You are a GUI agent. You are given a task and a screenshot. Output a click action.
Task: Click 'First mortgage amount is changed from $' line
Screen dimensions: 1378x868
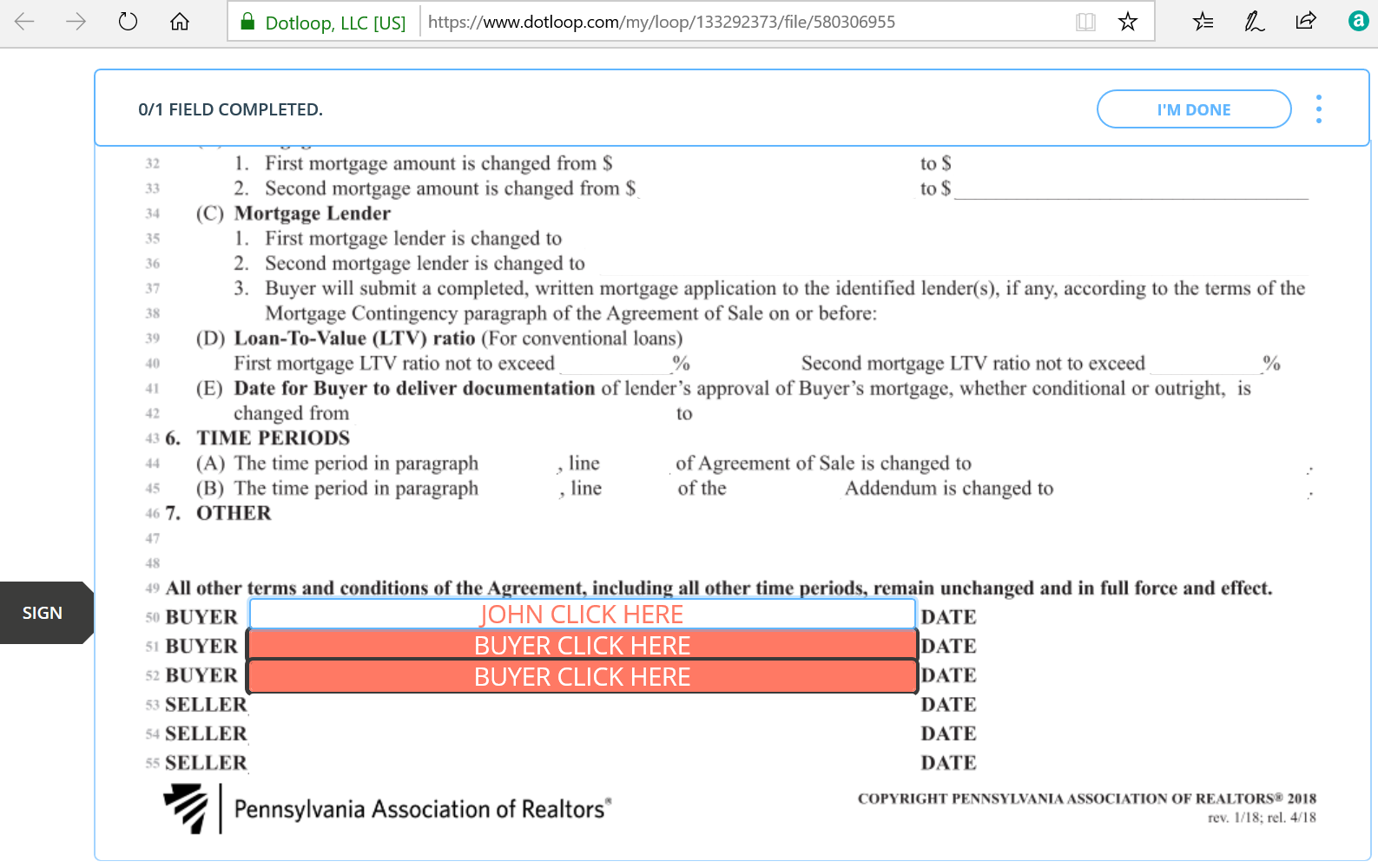pyautogui.click(x=438, y=164)
